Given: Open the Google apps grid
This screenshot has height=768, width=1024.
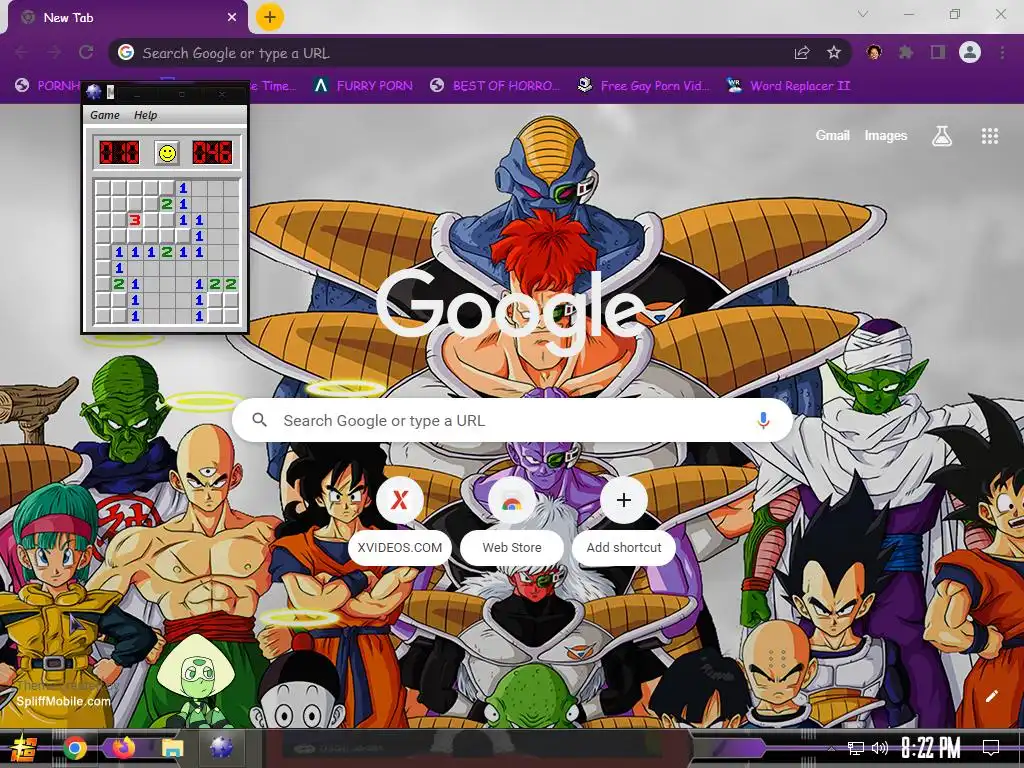Looking at the screenshot, I should [989, 136].
